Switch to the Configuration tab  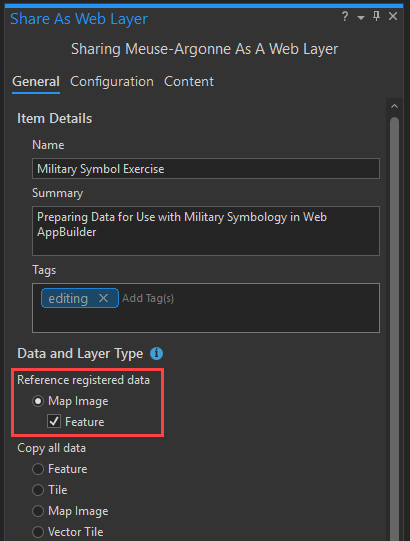(112, 82)
